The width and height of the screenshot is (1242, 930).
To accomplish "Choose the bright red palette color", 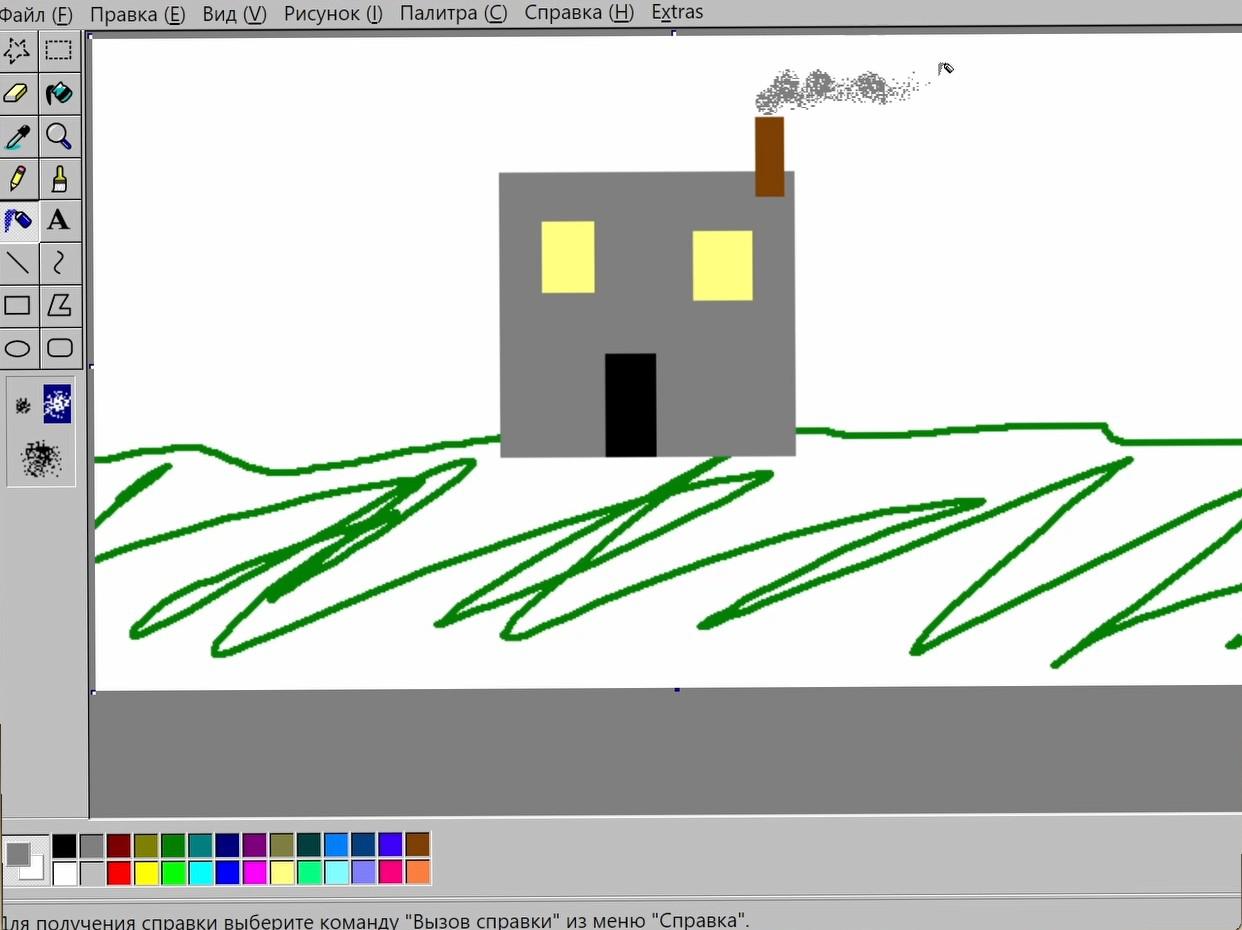I will click(x=119, y=872).
